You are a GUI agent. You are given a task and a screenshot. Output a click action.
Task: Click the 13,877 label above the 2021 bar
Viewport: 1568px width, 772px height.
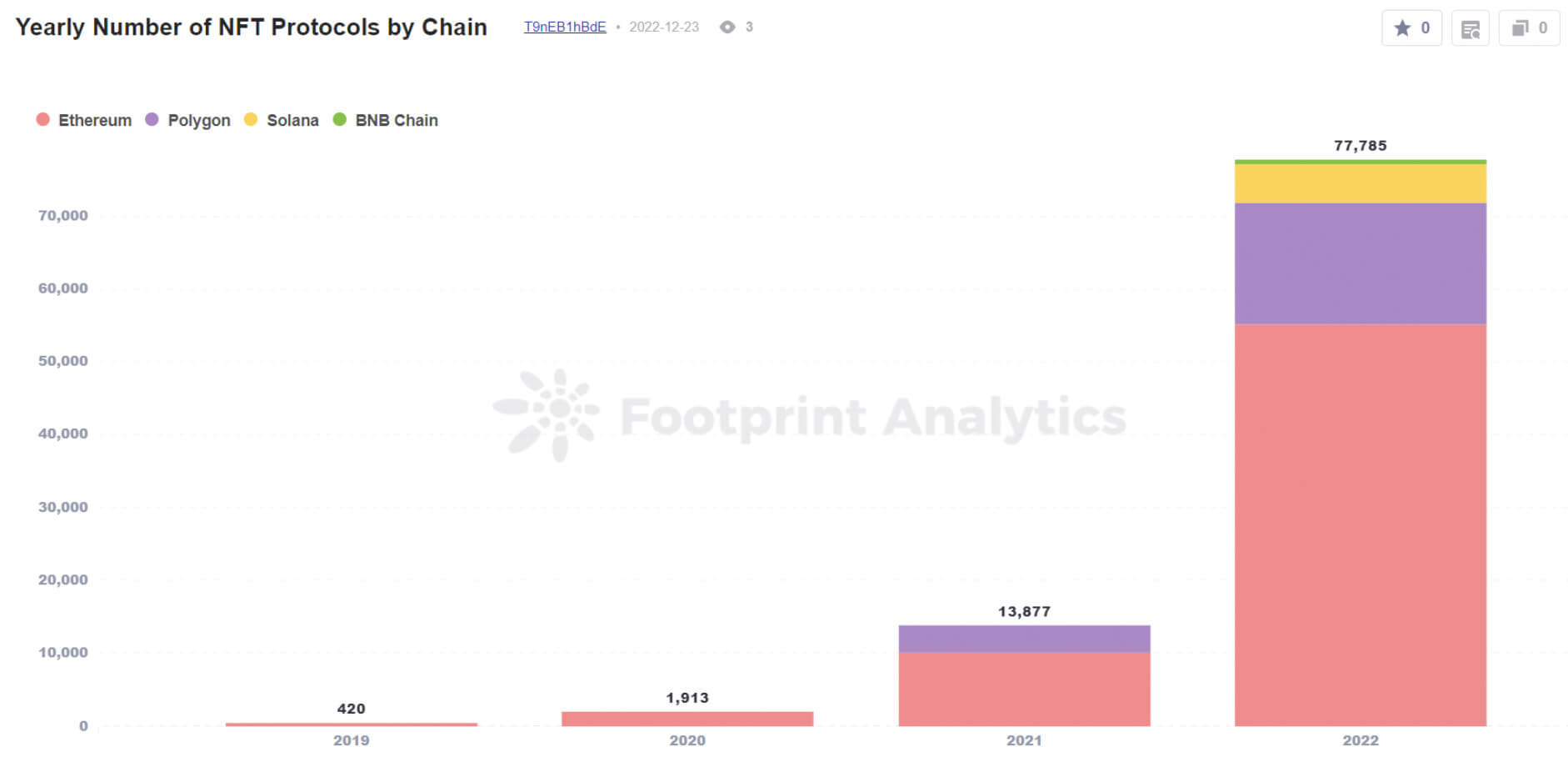tap(1024, 609)
